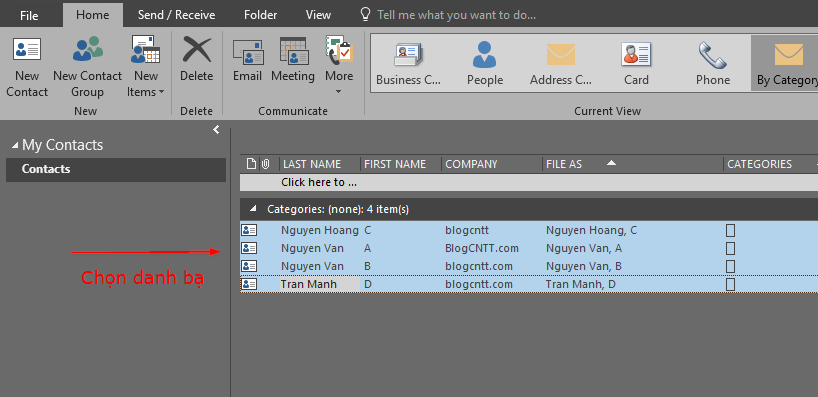
Task: Click the contact icon for Tran Manh D
Action: (249, 284)
